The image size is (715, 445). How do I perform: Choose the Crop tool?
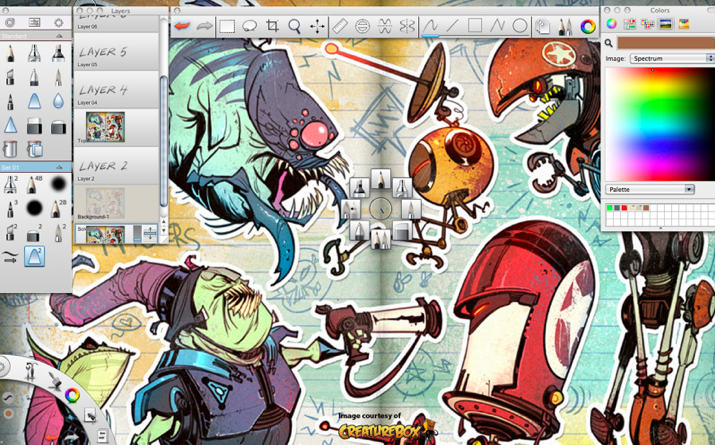272,26
